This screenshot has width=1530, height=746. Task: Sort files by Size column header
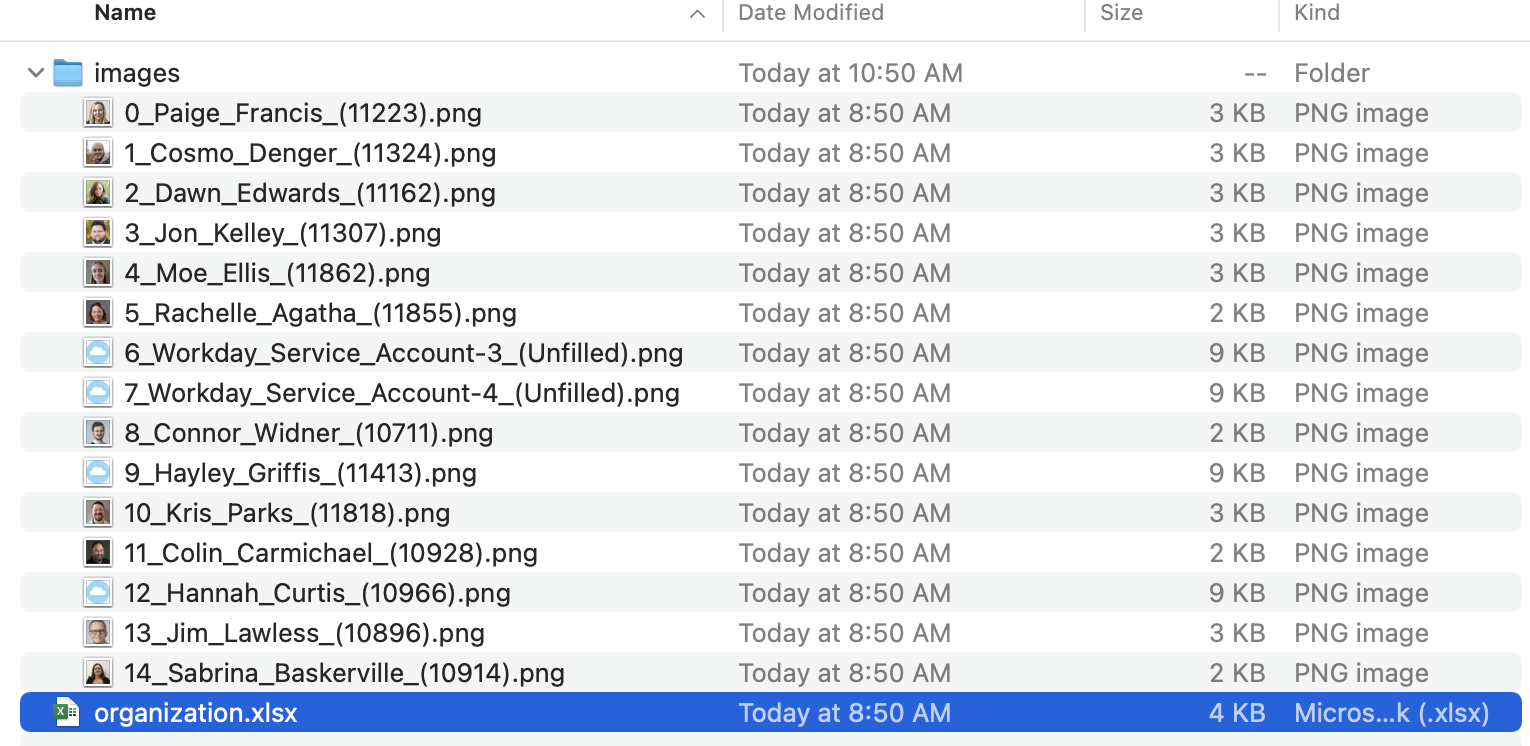[1121, 13]
